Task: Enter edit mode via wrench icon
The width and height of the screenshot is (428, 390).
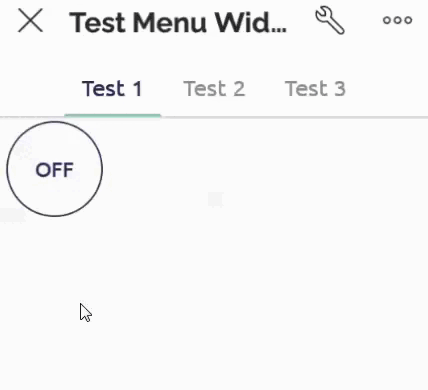Action: (330, 20)
